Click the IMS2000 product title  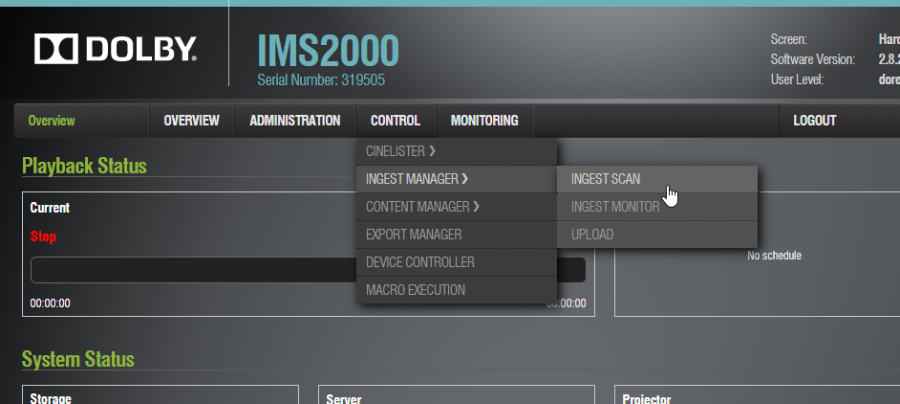[327, 50]
